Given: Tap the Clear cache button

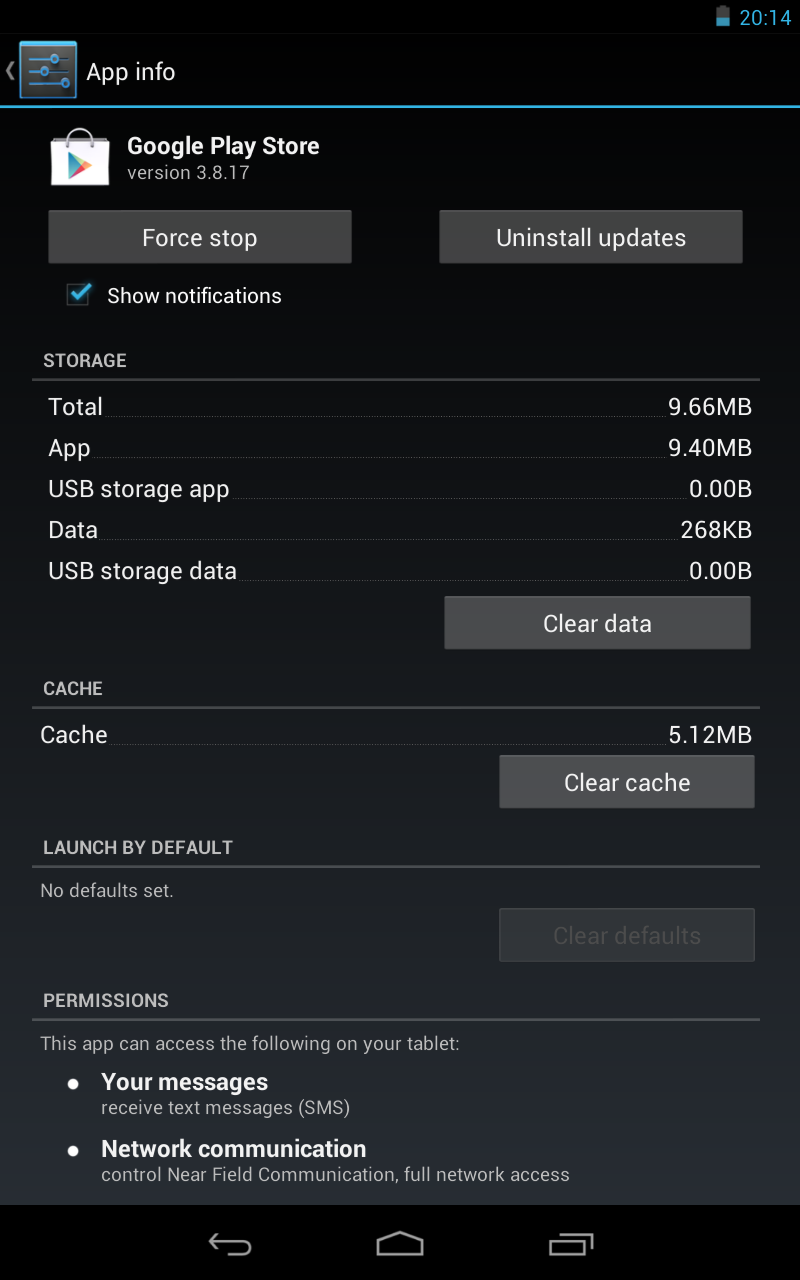Looking at the screenshot, I should pos(627,782).
